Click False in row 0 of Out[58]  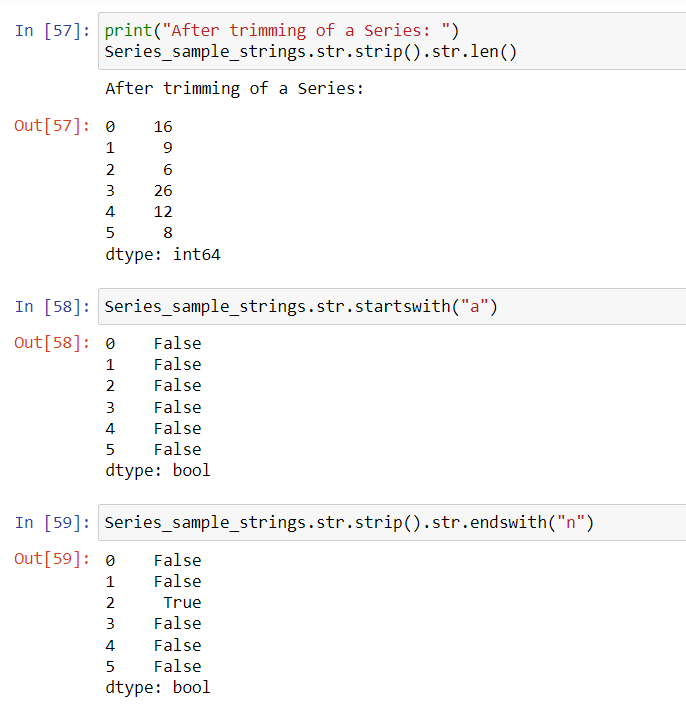coord(177,343)
